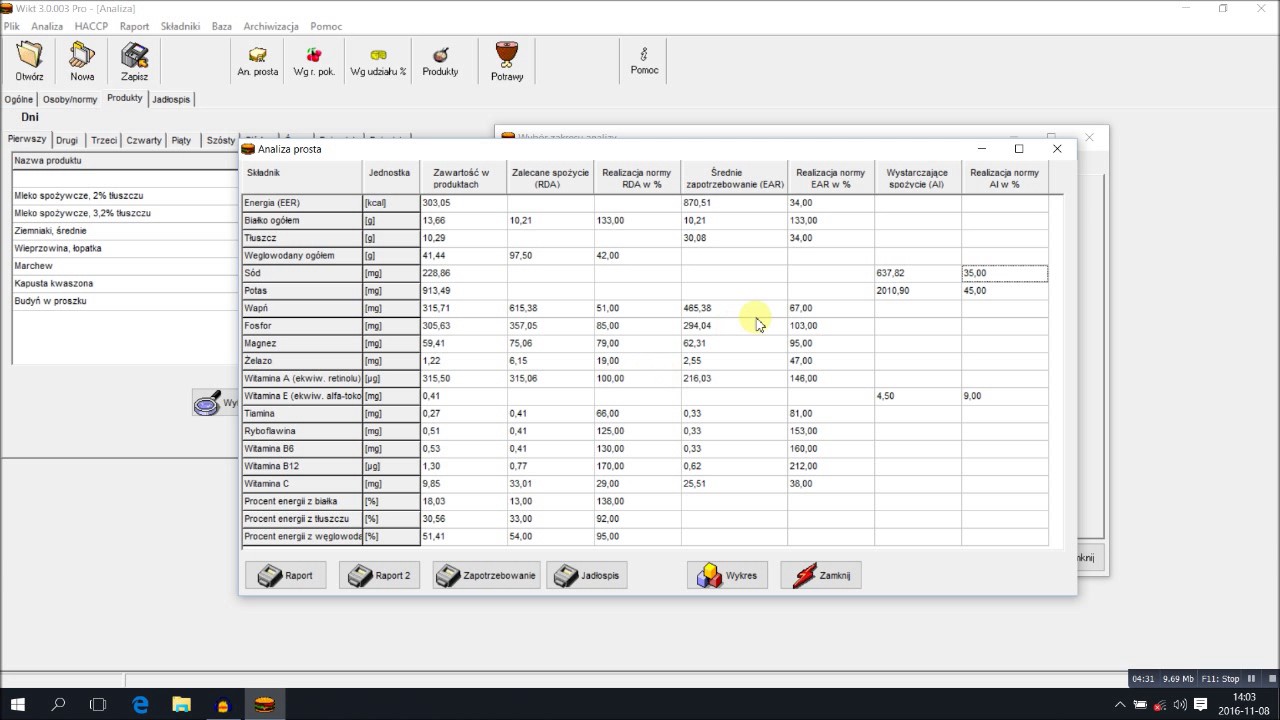Show hidden system tray icons
1280x720 pixels.
pyautogui.click(x=1121, y=704)
